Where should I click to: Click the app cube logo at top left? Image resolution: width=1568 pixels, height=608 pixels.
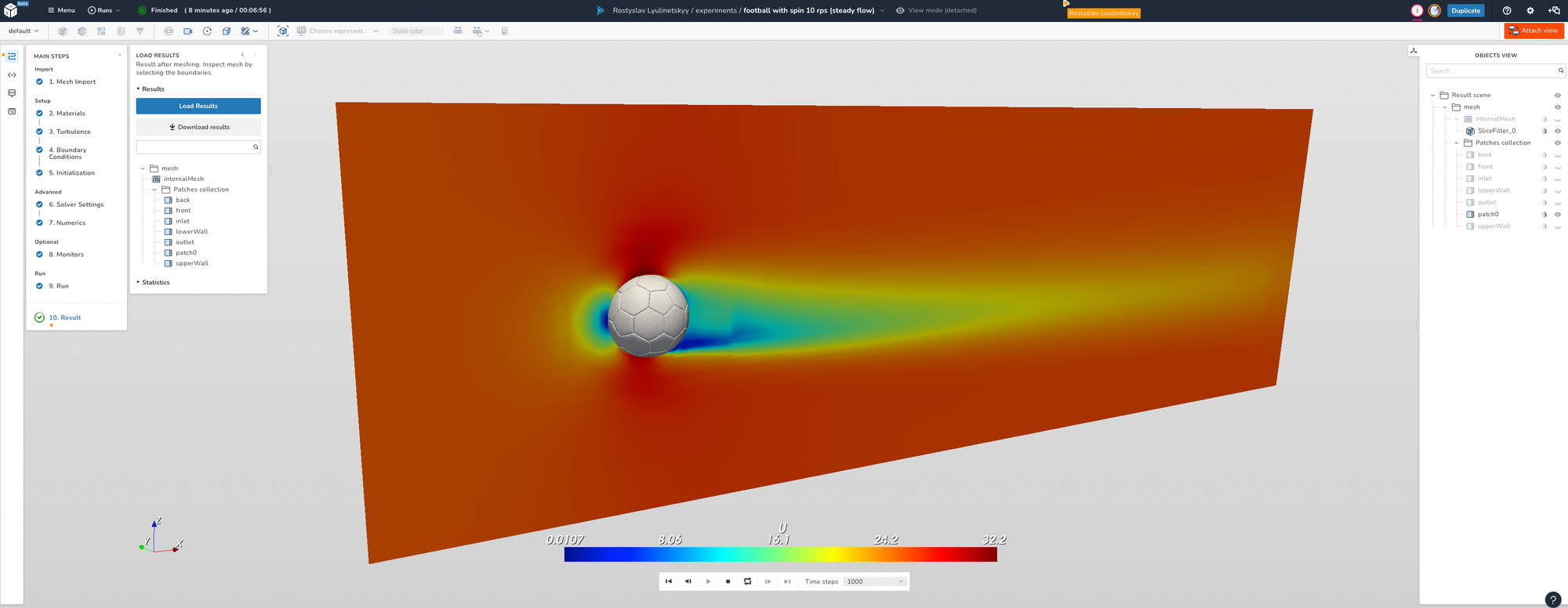(x=11, y=10)
